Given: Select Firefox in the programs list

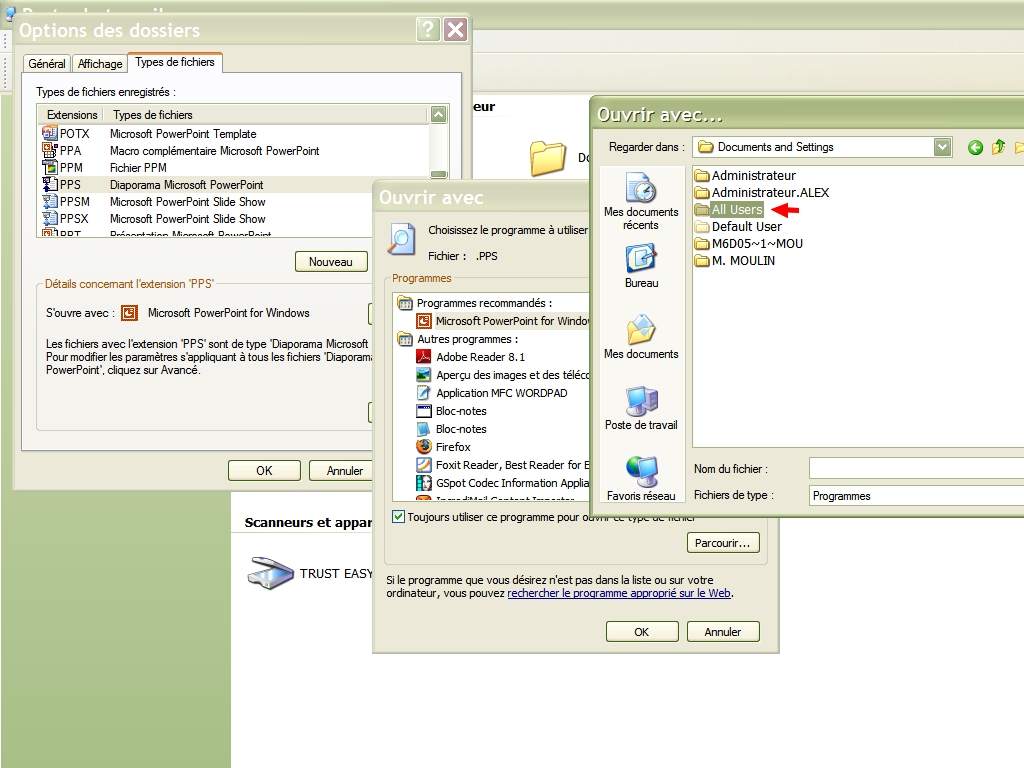Looking at the screenshot, I should [453, 447].
